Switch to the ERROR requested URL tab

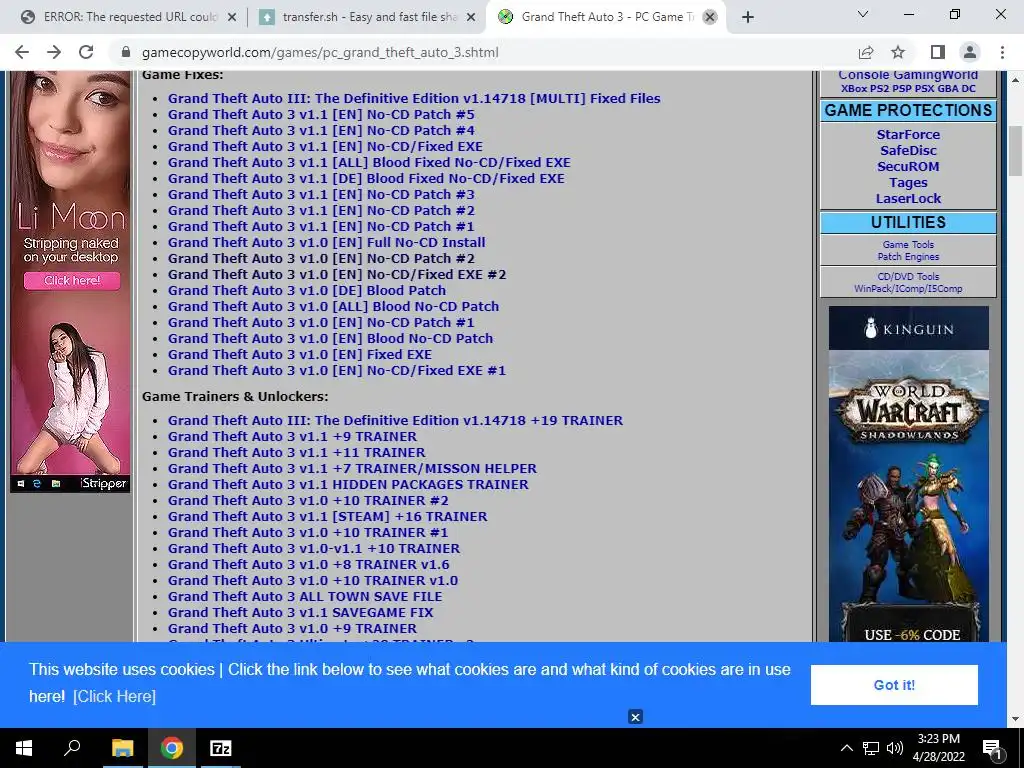pyautogui.click(x=129, y=17)
